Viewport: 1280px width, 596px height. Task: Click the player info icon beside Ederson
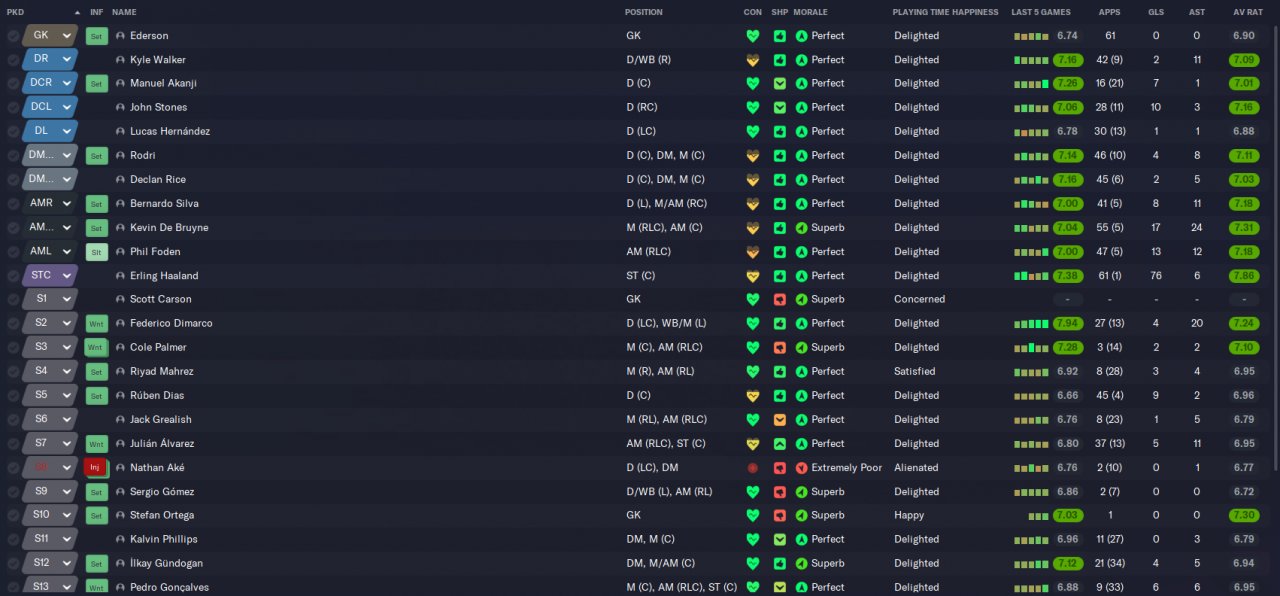tap(121, 36)
